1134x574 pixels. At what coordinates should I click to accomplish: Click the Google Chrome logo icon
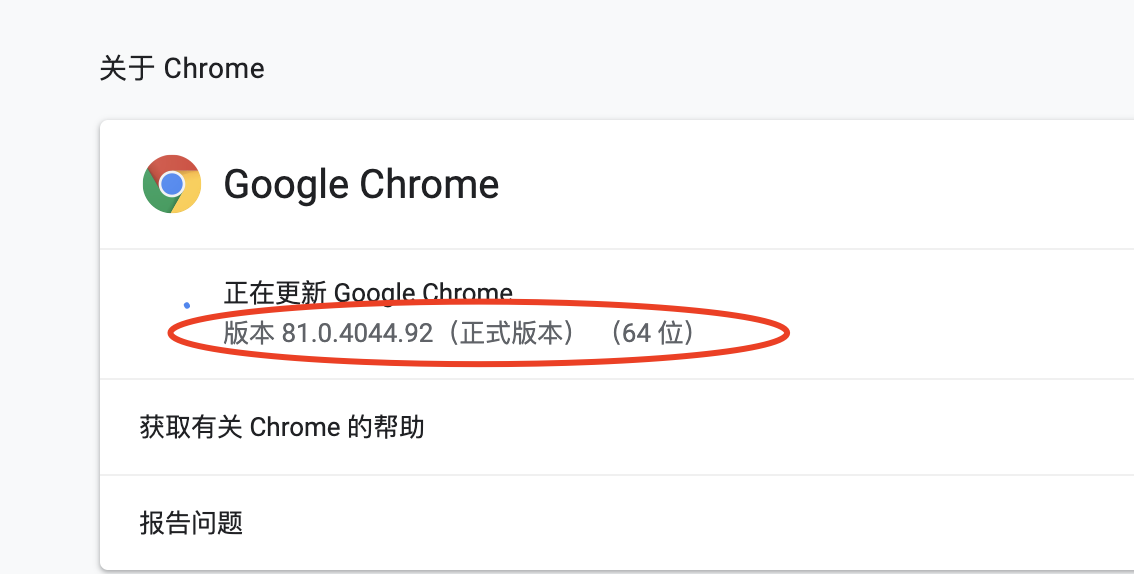pyautogui.click(x=172, y=184)
